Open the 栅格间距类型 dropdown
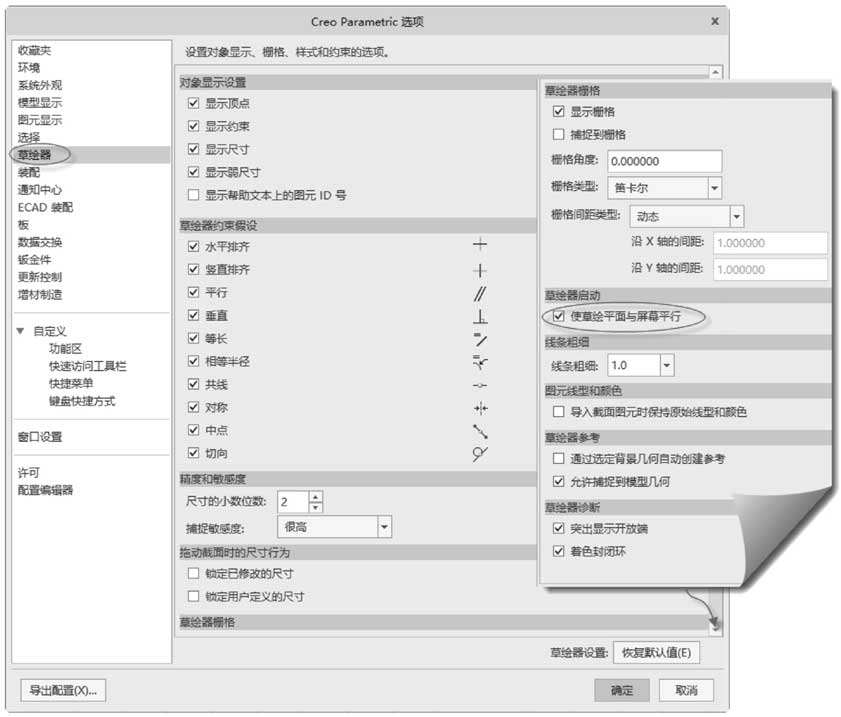Screen dimensions: 841x717 pos(736,217)
